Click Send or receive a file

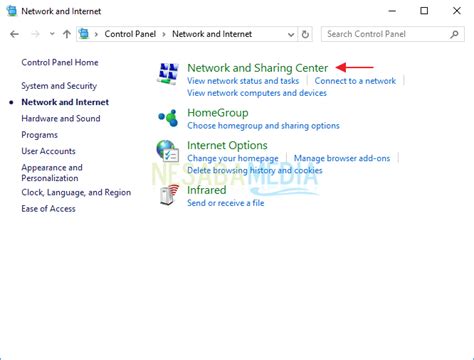[x=226, y=203]
